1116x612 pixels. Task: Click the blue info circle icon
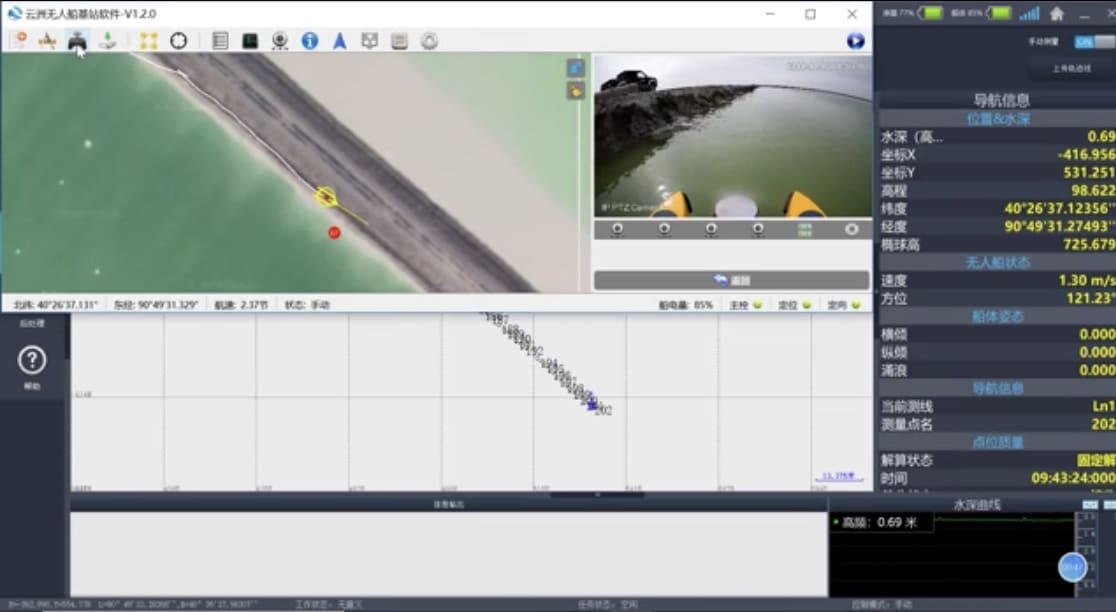[x=310, y=41]
